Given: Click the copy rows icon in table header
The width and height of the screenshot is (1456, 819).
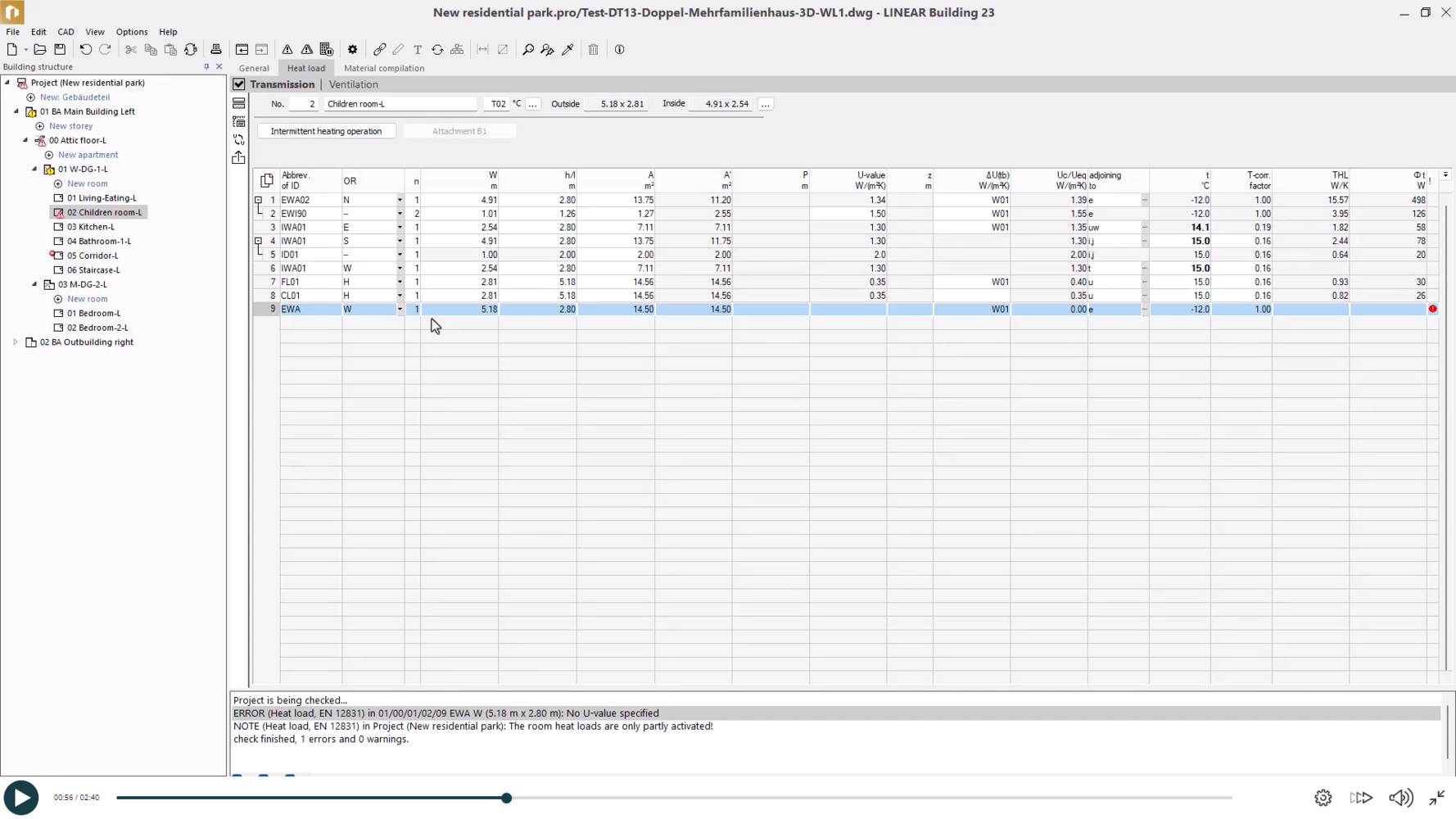Looking at the screenshot, I should point(267,180).
